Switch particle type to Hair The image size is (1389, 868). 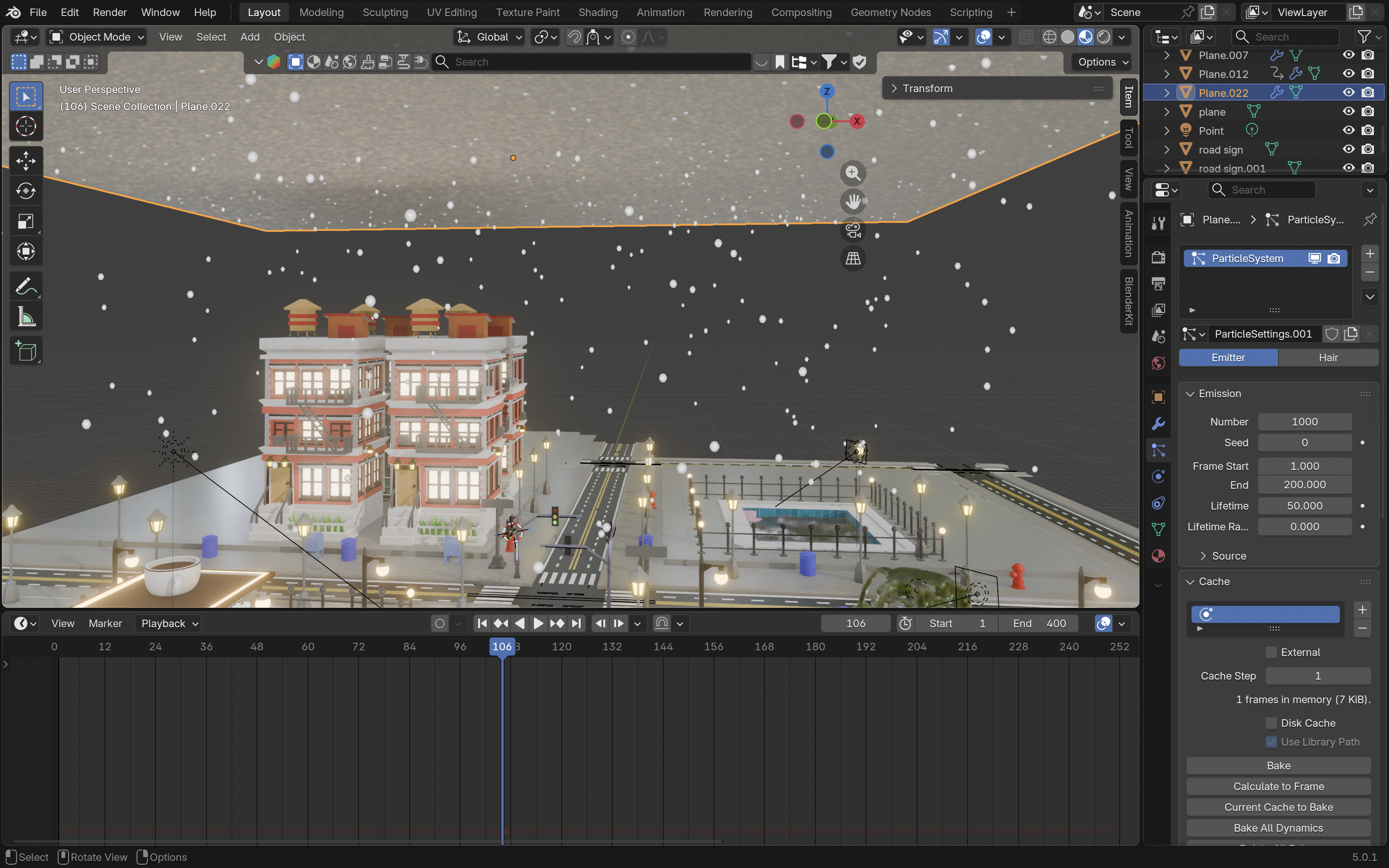pyautogui.click(x=1328, y=357)
